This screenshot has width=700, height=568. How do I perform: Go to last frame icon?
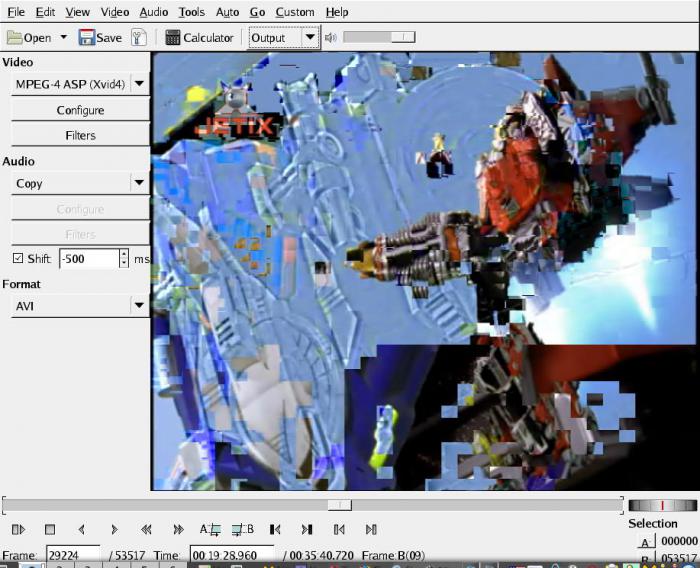(371, 530)
